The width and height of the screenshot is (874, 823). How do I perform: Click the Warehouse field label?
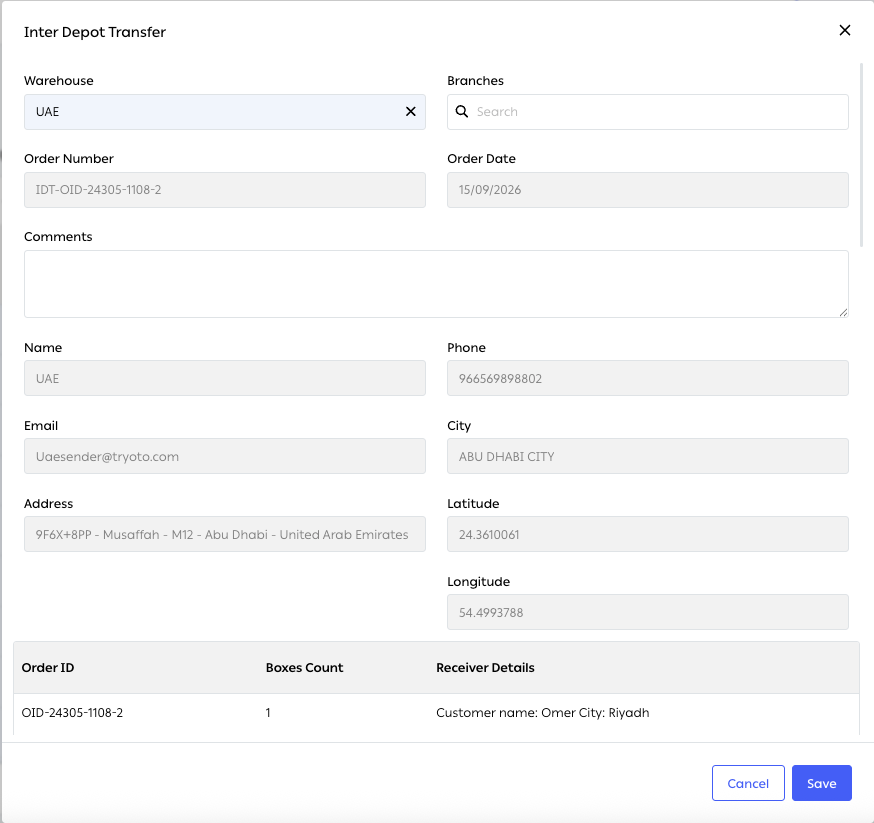click(59, 81)
